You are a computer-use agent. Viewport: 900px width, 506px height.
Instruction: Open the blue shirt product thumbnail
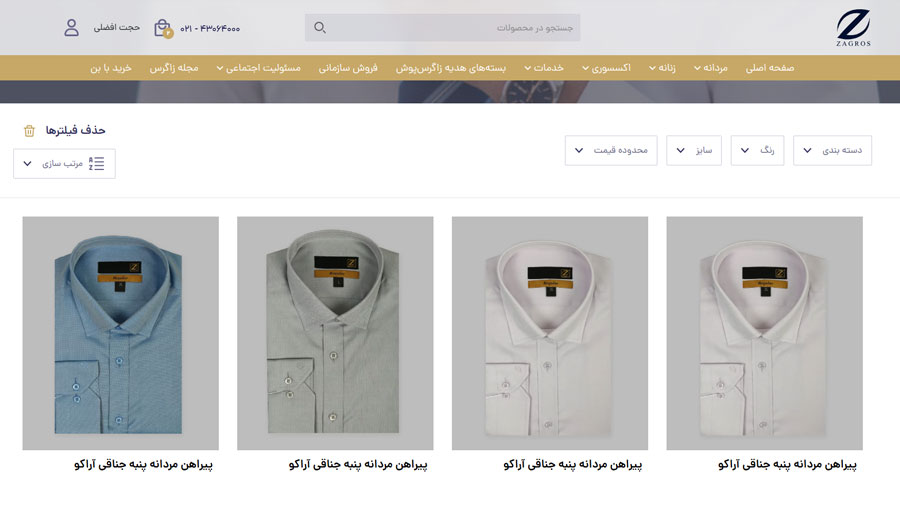click(x=121, y=333)
